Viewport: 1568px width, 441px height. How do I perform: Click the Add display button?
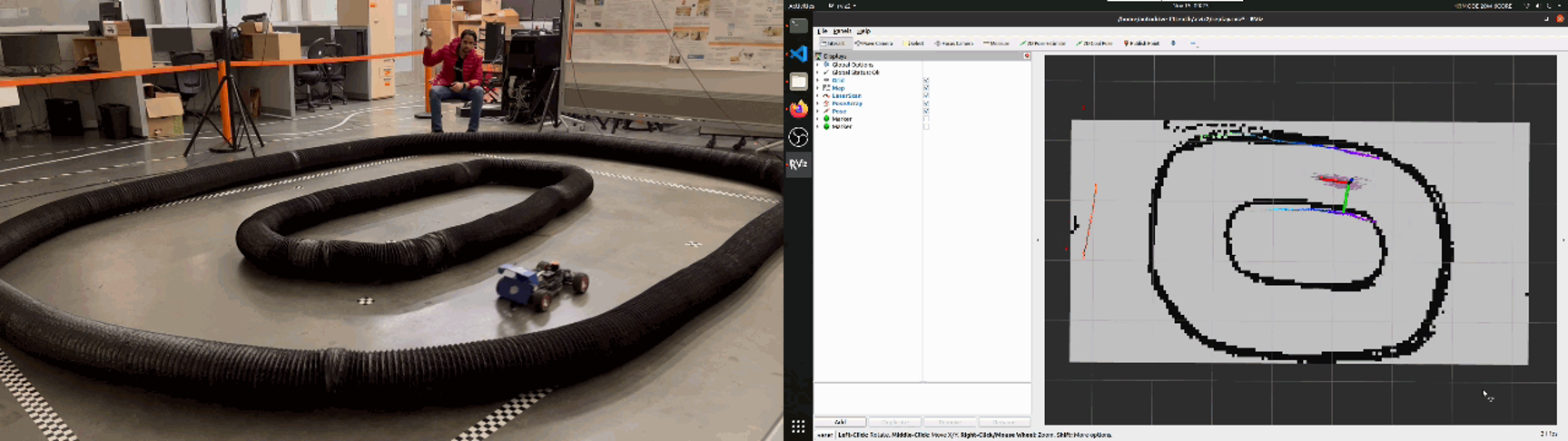coord(840,422)
